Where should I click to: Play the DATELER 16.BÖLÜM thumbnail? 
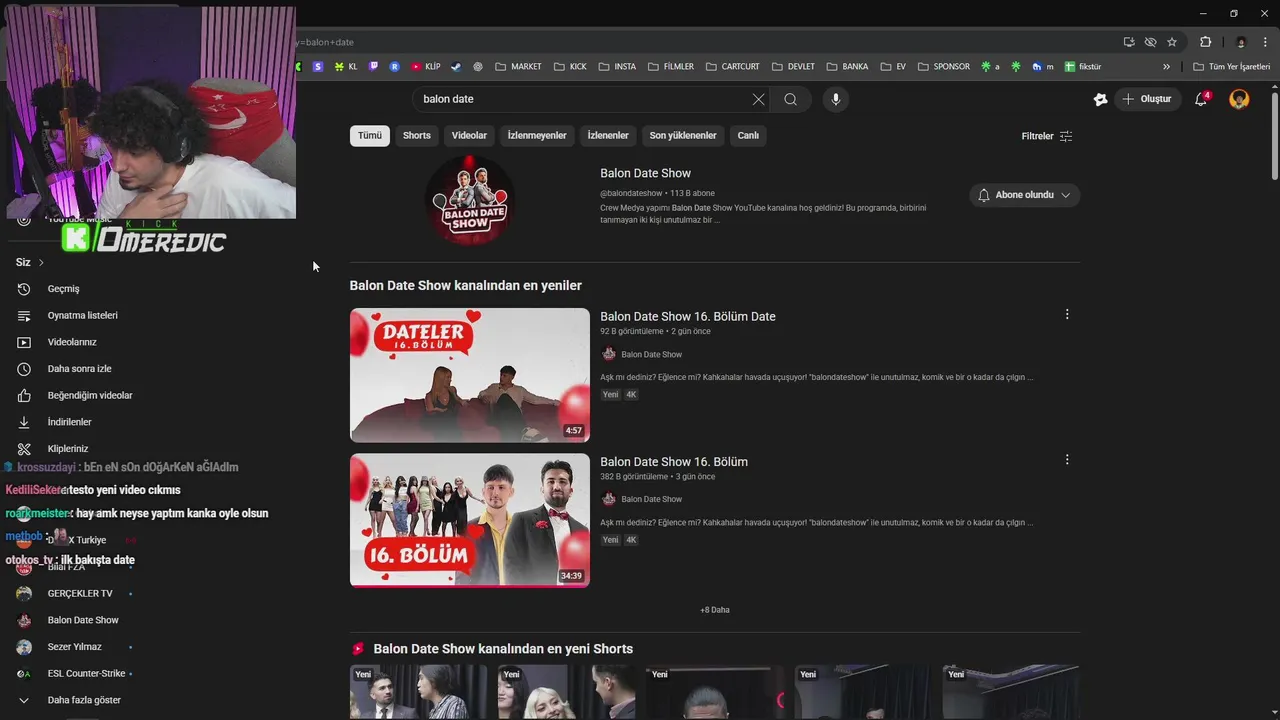470,375
